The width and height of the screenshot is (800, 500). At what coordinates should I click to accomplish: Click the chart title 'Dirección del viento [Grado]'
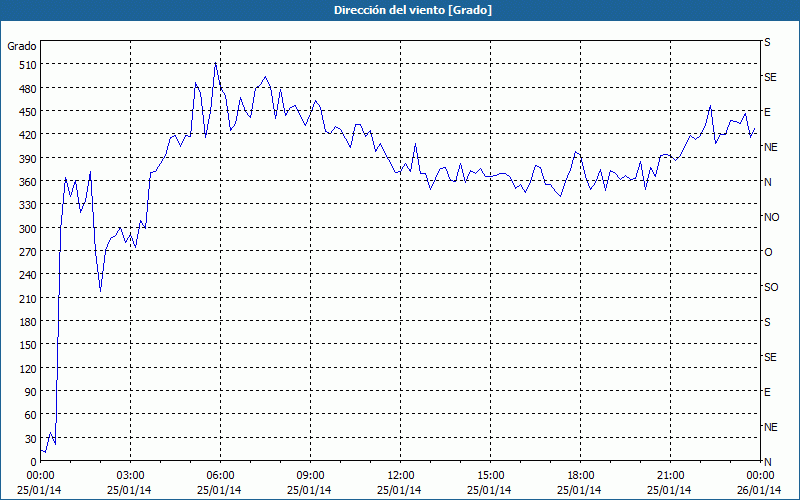(413, 10)
